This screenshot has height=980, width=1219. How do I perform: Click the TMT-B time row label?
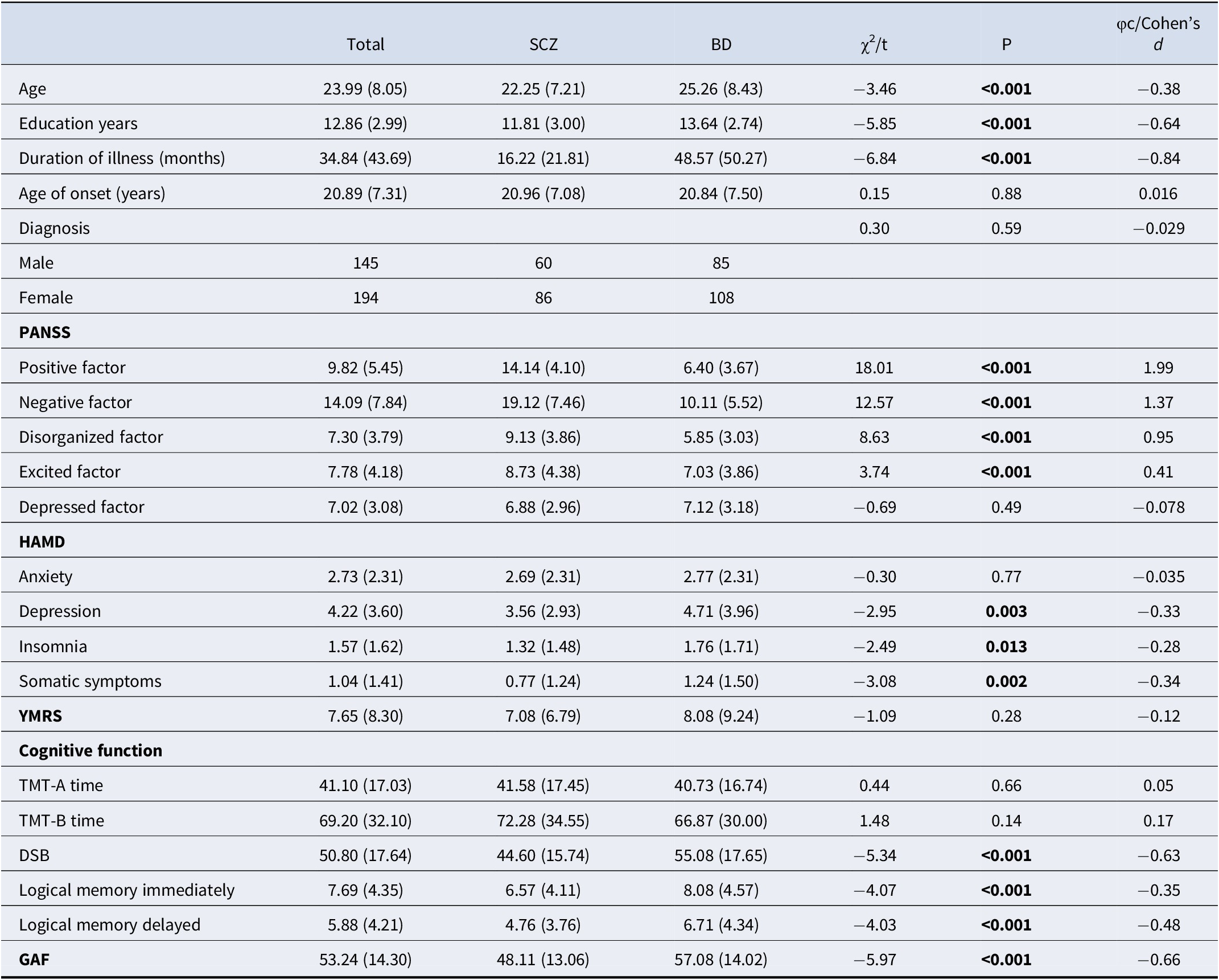coord(61,821)
